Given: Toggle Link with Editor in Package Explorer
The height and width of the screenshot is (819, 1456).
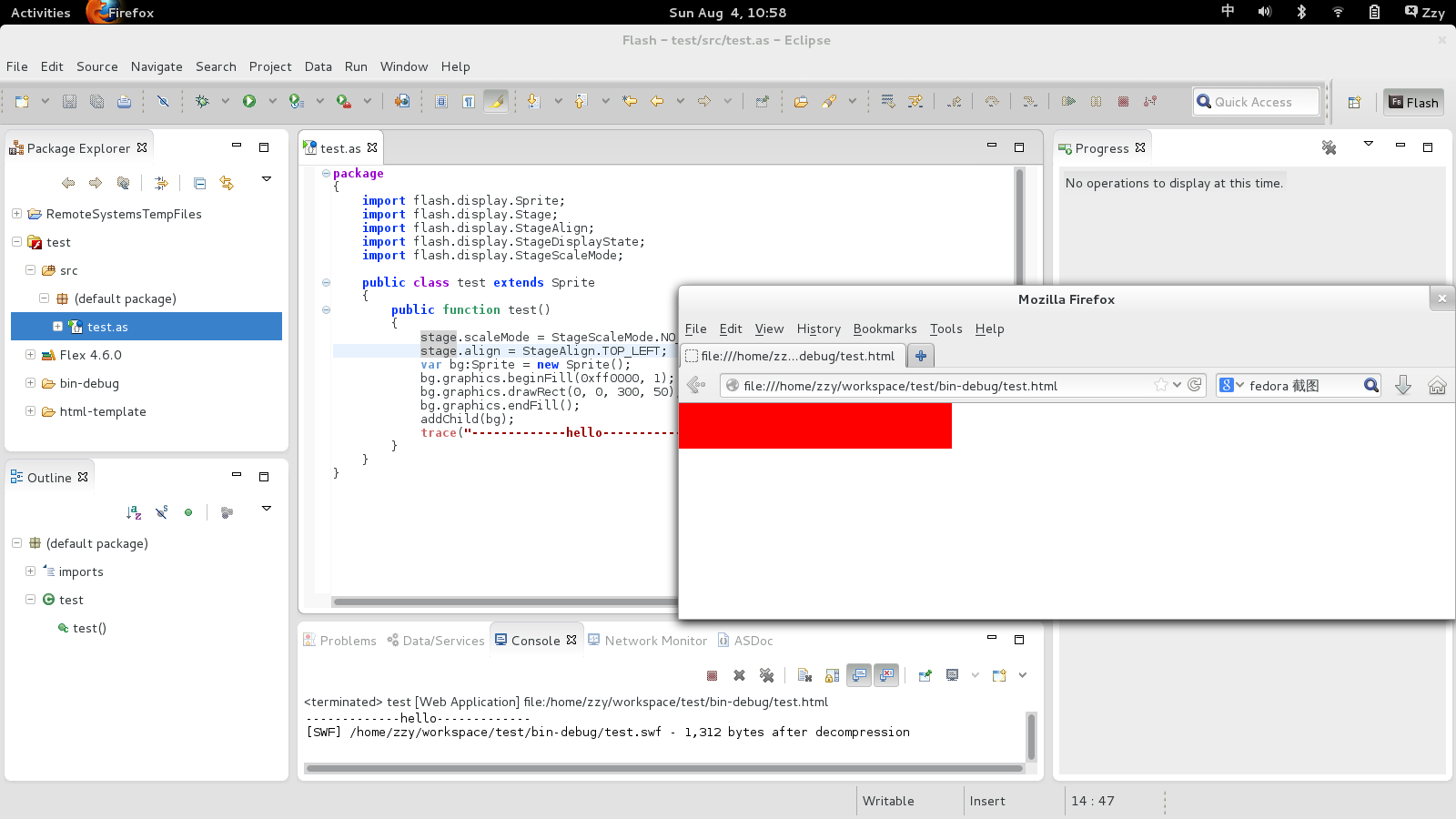Looking at the screenshot, I should point(227,183).
